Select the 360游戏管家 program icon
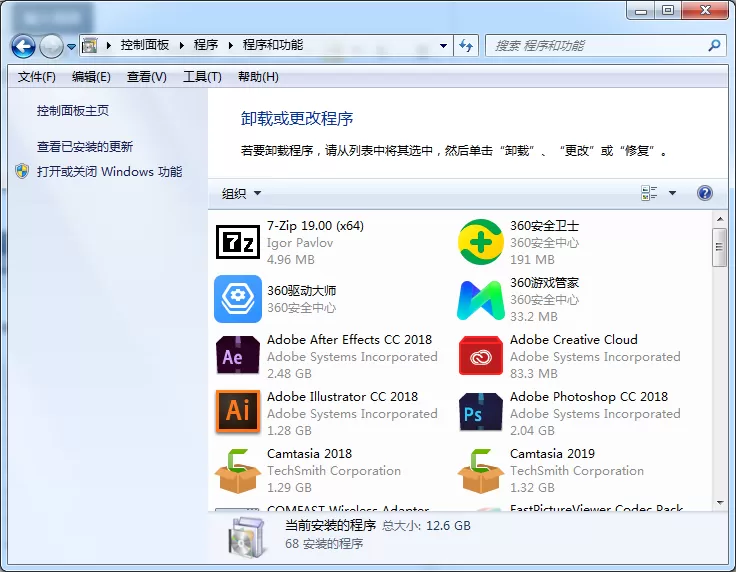The image size is (736, 572). coord(481,299)
